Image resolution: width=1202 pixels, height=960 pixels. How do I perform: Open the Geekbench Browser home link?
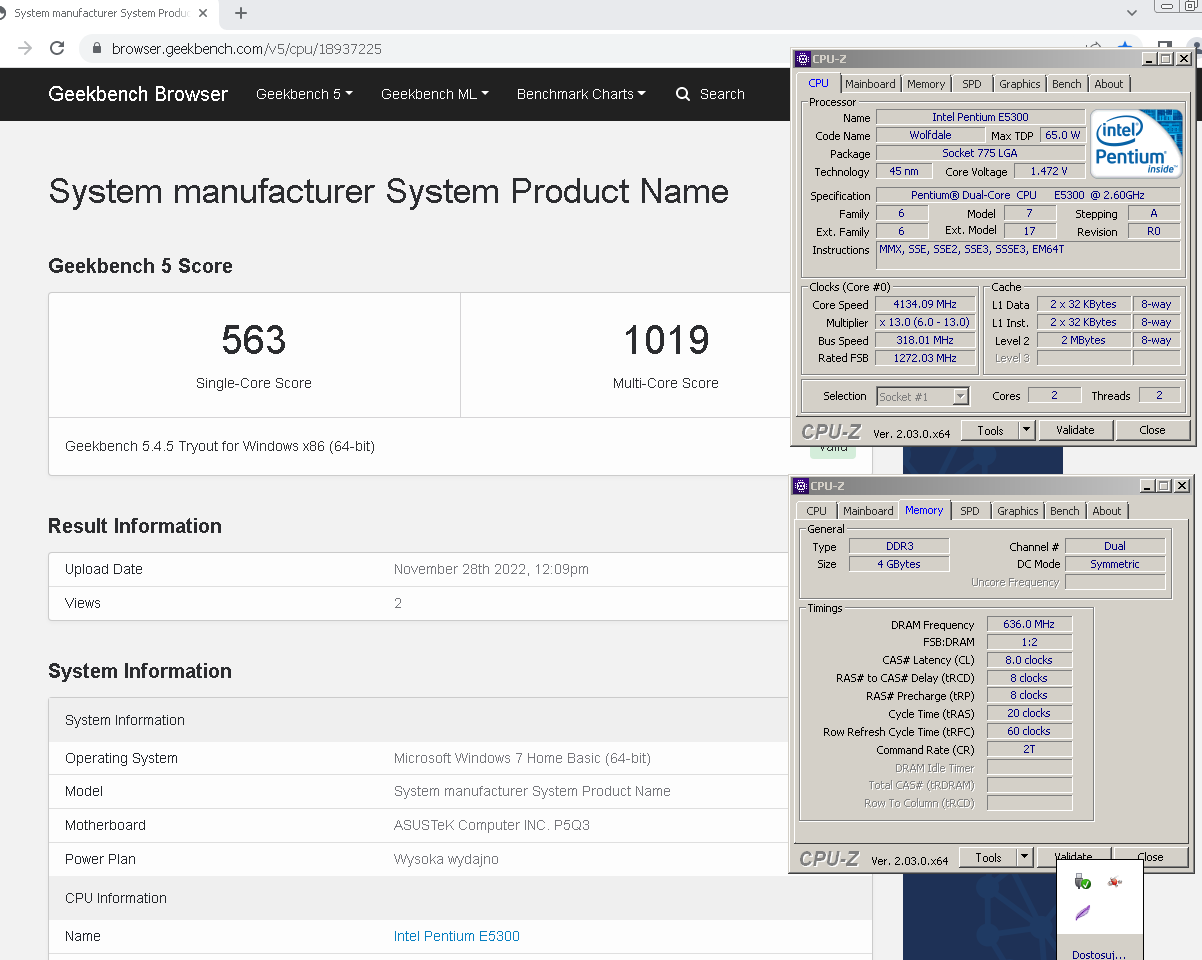(138, 94)
